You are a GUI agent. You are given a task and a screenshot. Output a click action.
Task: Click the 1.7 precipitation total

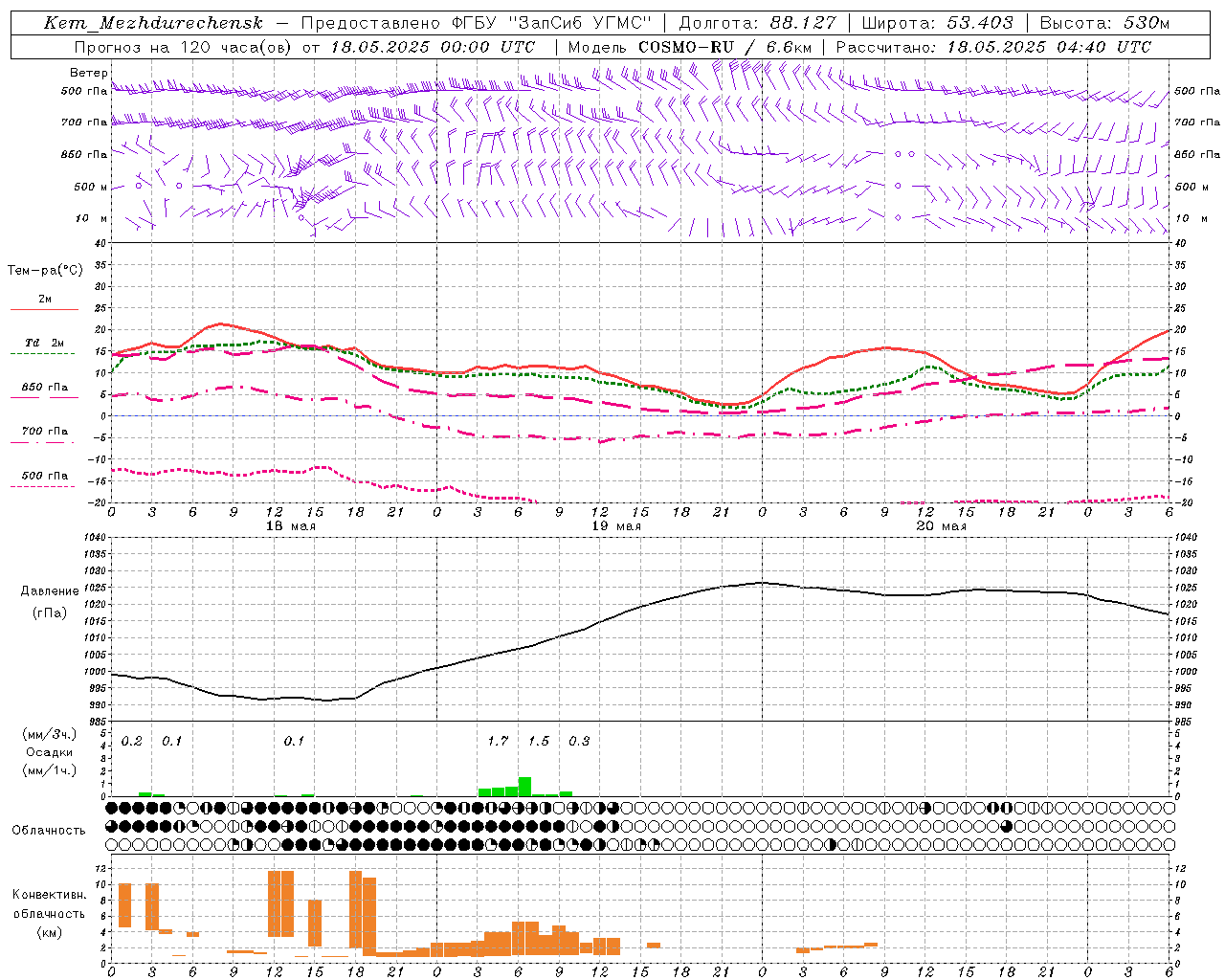[498, 742]
